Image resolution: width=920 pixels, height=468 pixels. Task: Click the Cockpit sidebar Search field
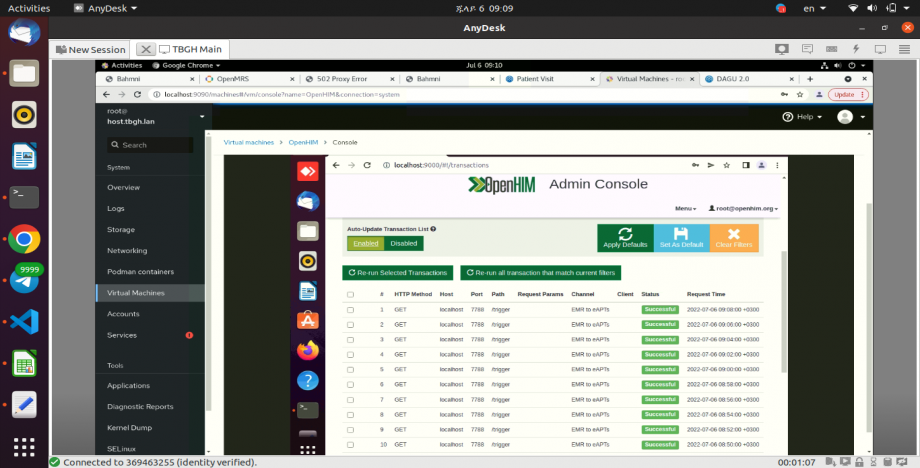point(155,145)
